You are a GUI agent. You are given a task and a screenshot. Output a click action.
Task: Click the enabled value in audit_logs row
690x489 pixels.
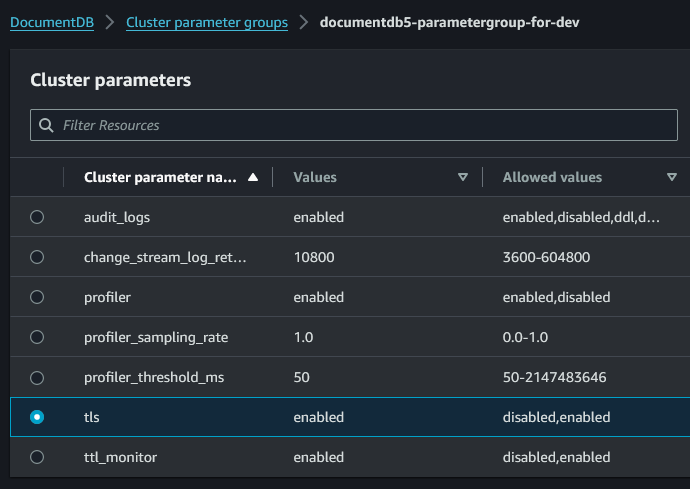(x=319, y=217)
